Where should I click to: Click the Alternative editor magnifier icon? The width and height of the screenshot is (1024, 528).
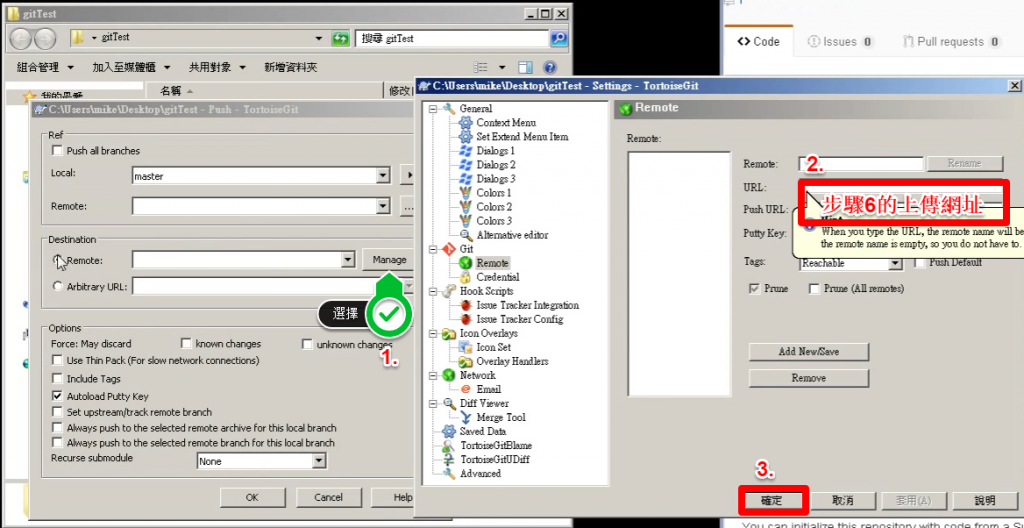tap(465, 235)
